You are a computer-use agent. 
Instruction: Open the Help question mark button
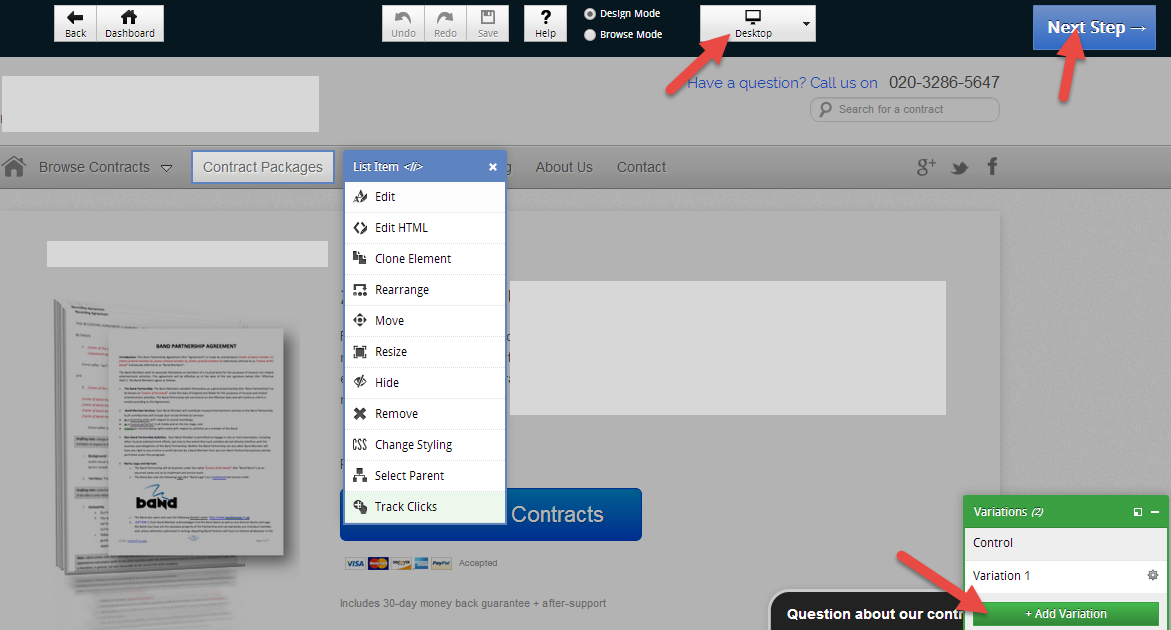pos(545,24)
